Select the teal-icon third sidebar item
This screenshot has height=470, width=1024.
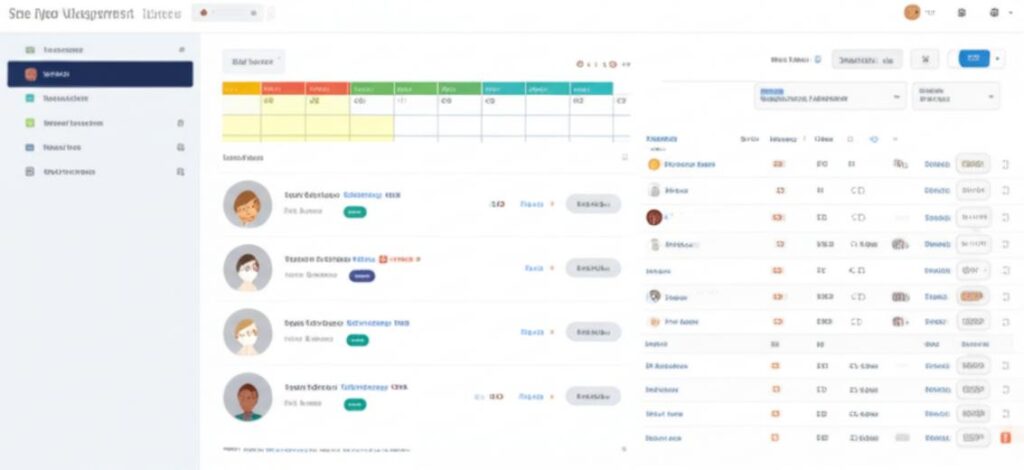(x=31, y=99)
